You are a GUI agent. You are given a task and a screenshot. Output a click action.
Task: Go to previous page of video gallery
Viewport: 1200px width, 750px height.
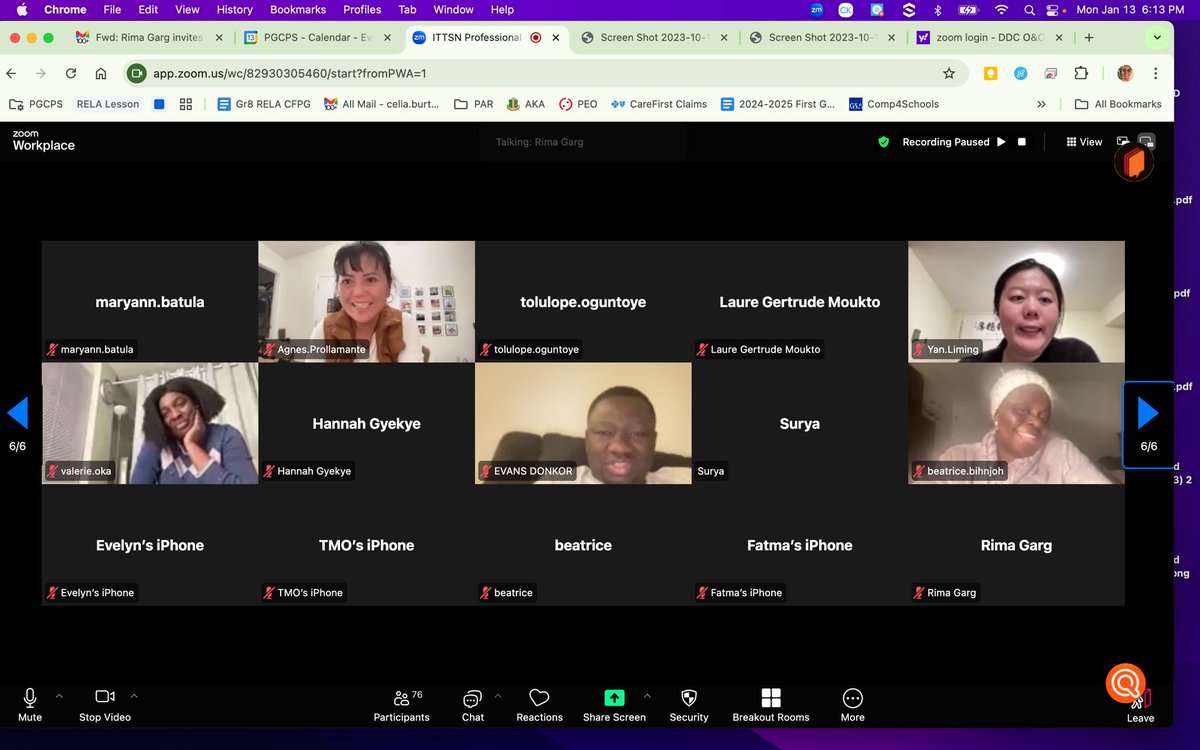tap(18, 413)
